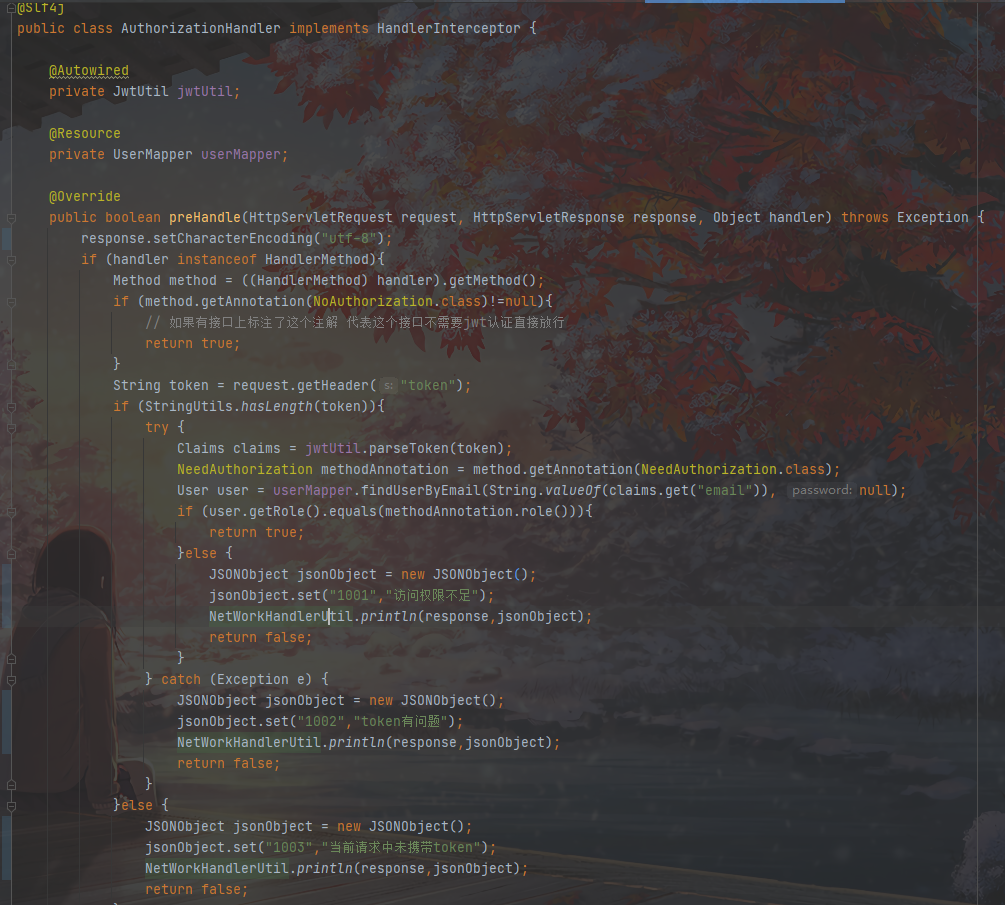Click the @Autowired annotation
Viewport: 1005px width, 905px height.
tap(89, 70)
